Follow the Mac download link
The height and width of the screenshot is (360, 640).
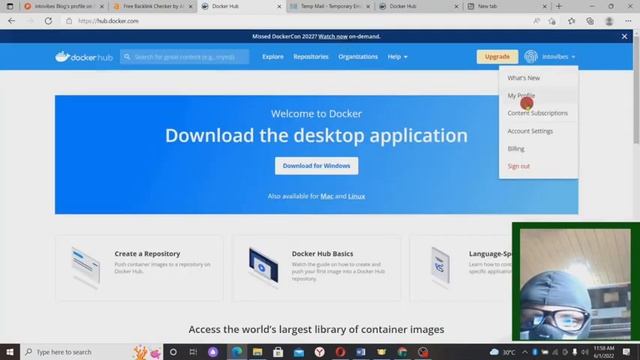327,196
